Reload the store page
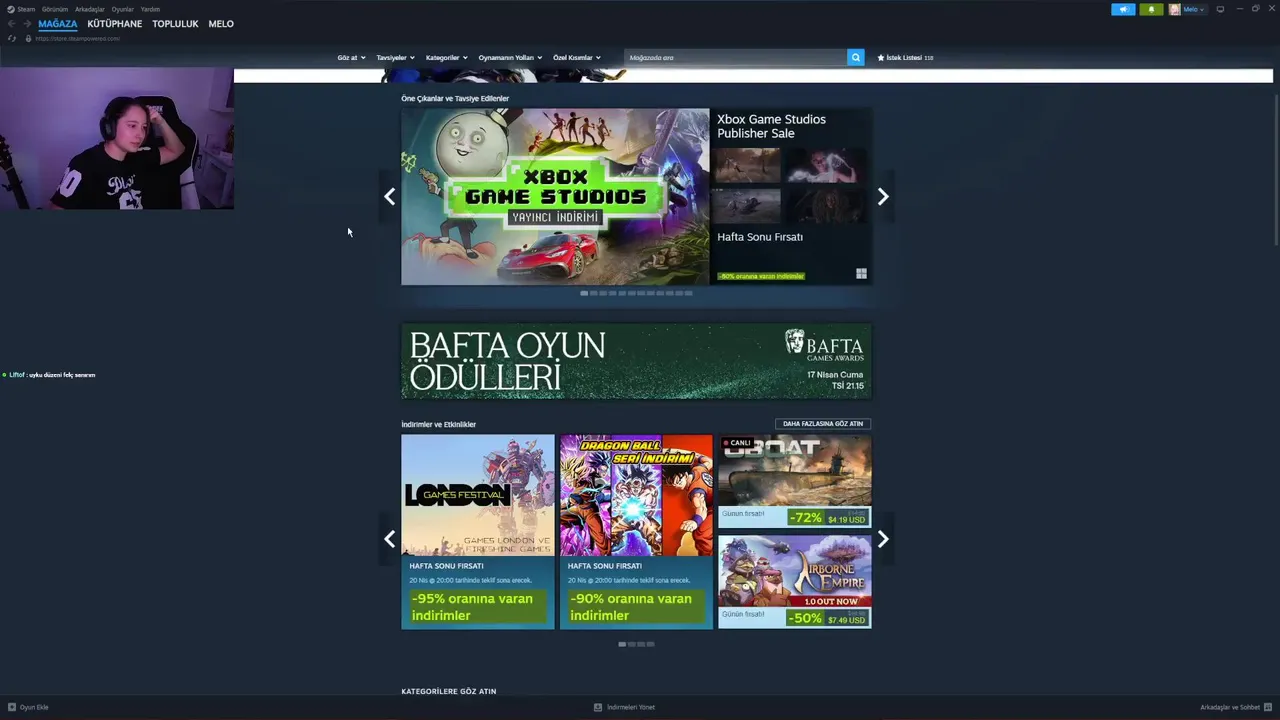The image size is (1280, 720). (11, 39)
